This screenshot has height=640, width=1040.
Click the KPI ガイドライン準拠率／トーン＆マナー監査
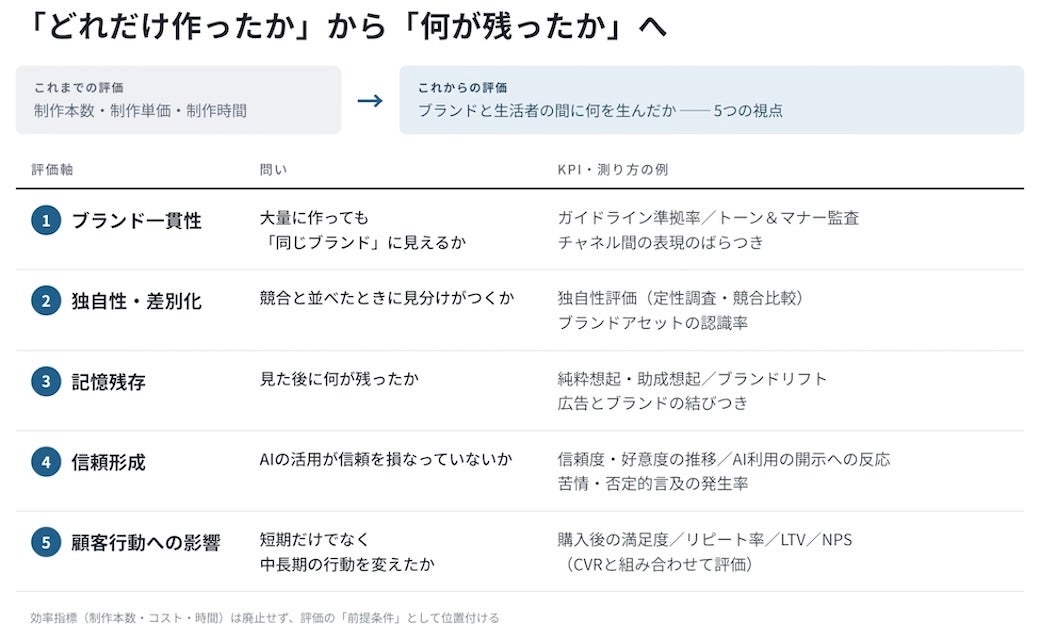[708, 218]
